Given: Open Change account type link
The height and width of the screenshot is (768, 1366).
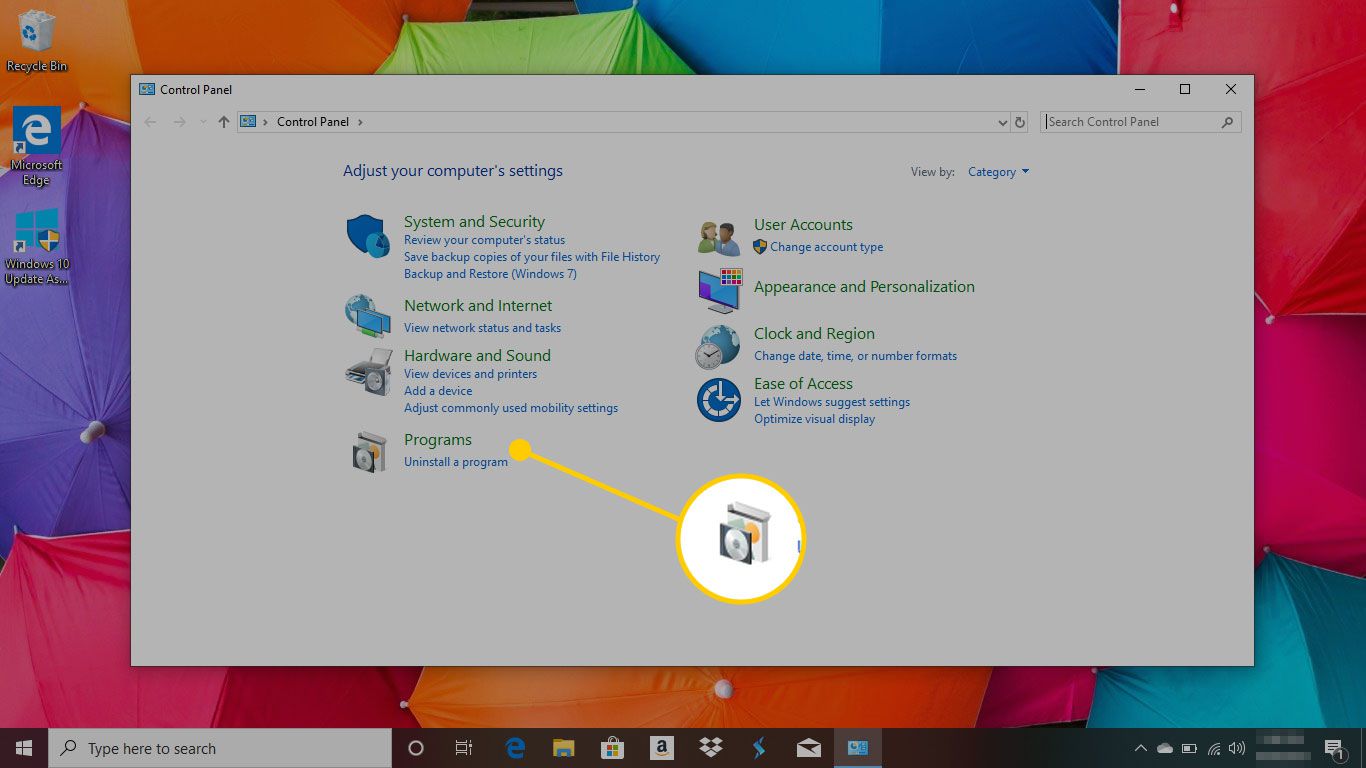Looking at the screenshot, I should [827, 247].
